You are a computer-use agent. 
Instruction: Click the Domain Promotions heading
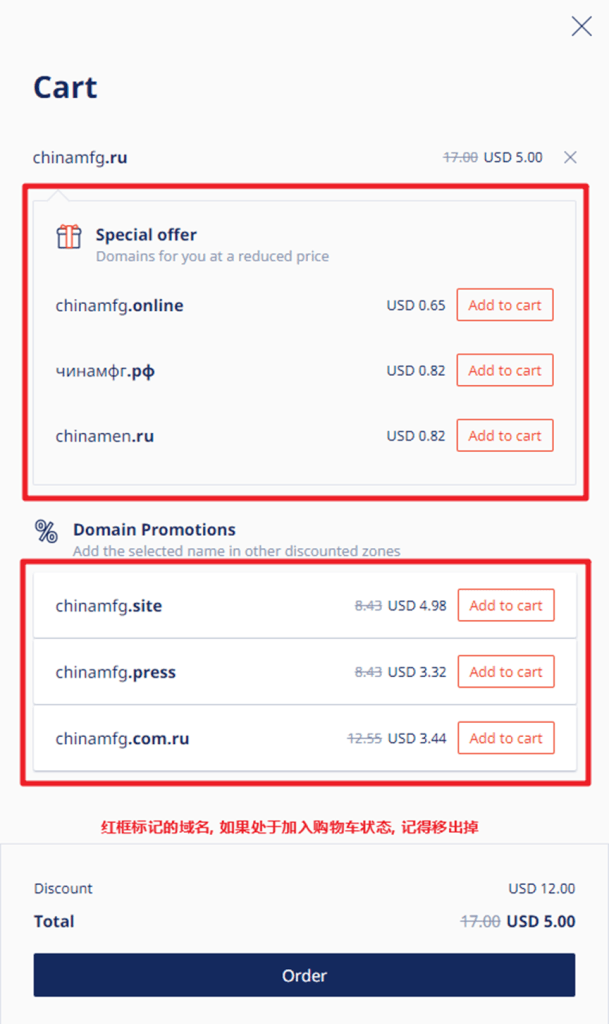154,530
